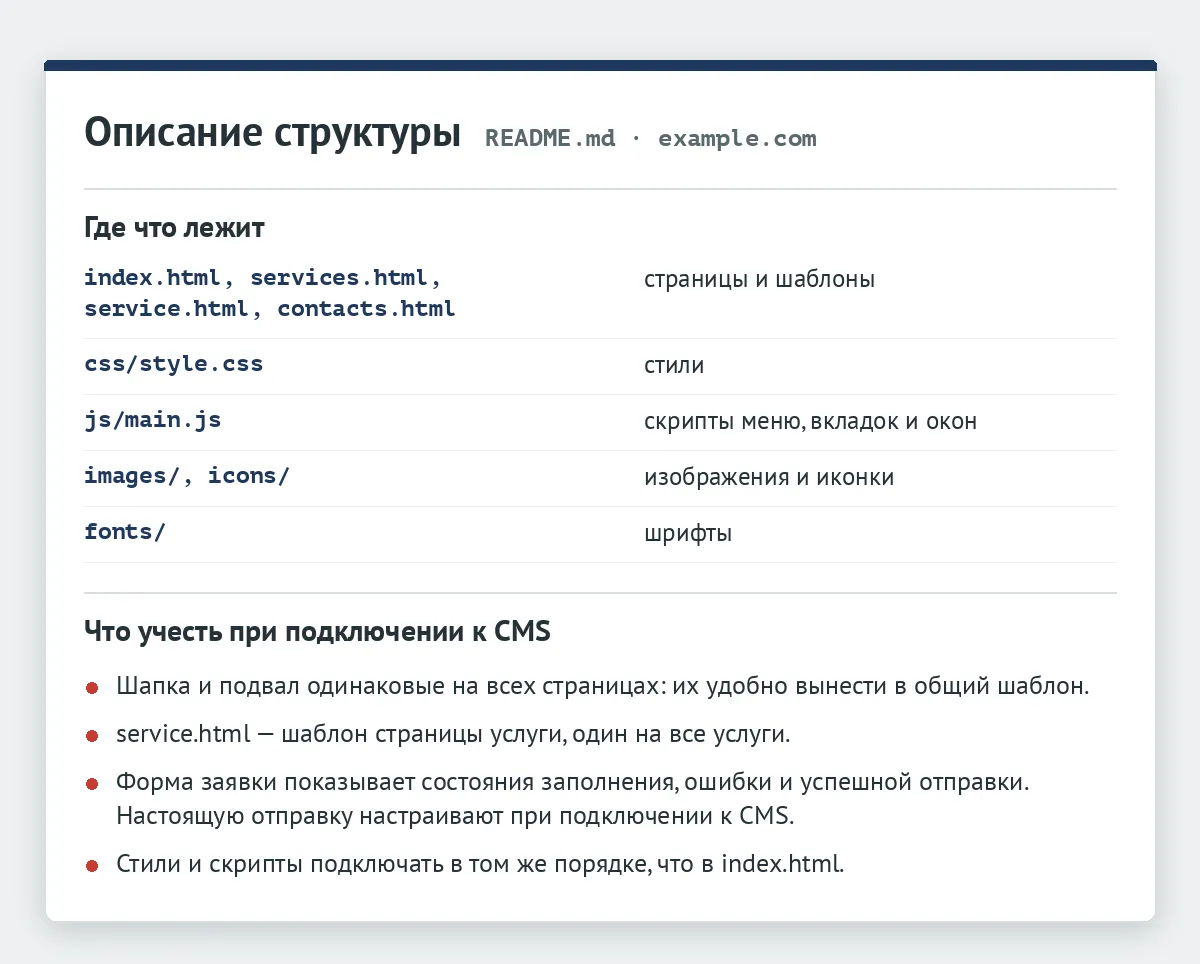Select the 'fonts/' folder name

coord(125,532)
